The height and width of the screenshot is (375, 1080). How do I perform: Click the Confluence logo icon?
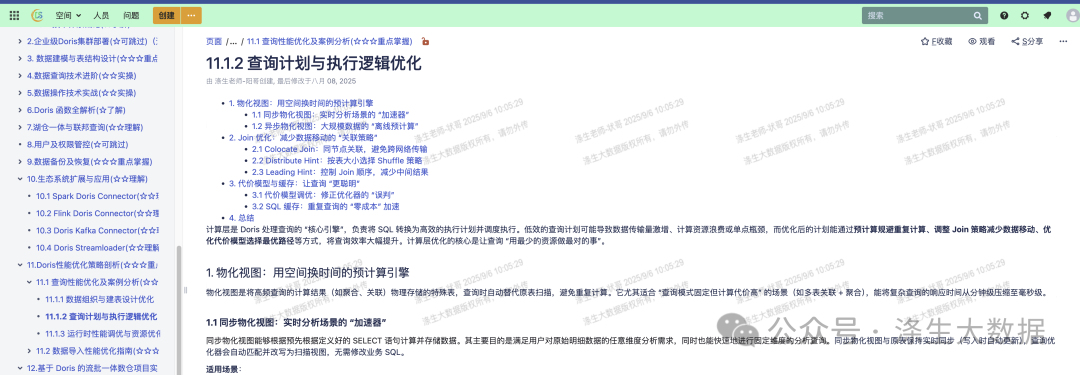37,15
